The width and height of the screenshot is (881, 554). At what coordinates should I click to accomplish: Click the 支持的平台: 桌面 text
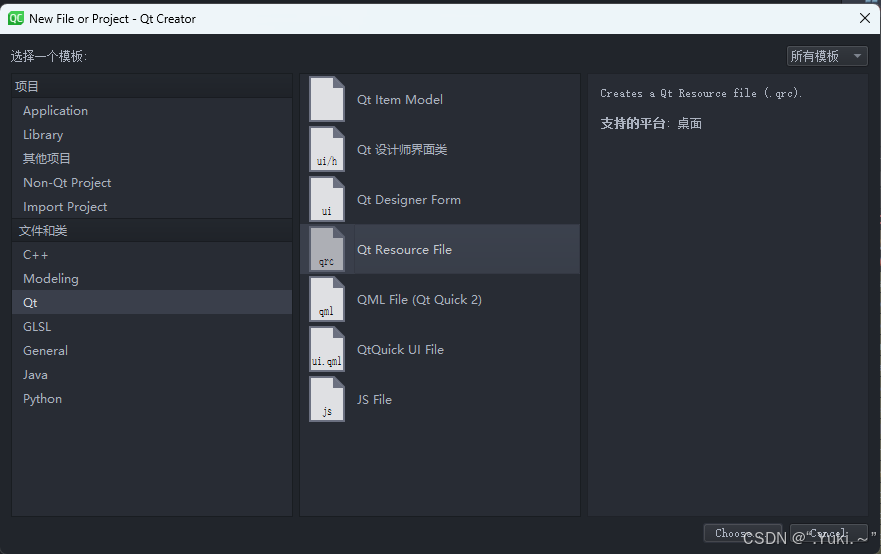(651, 123)
